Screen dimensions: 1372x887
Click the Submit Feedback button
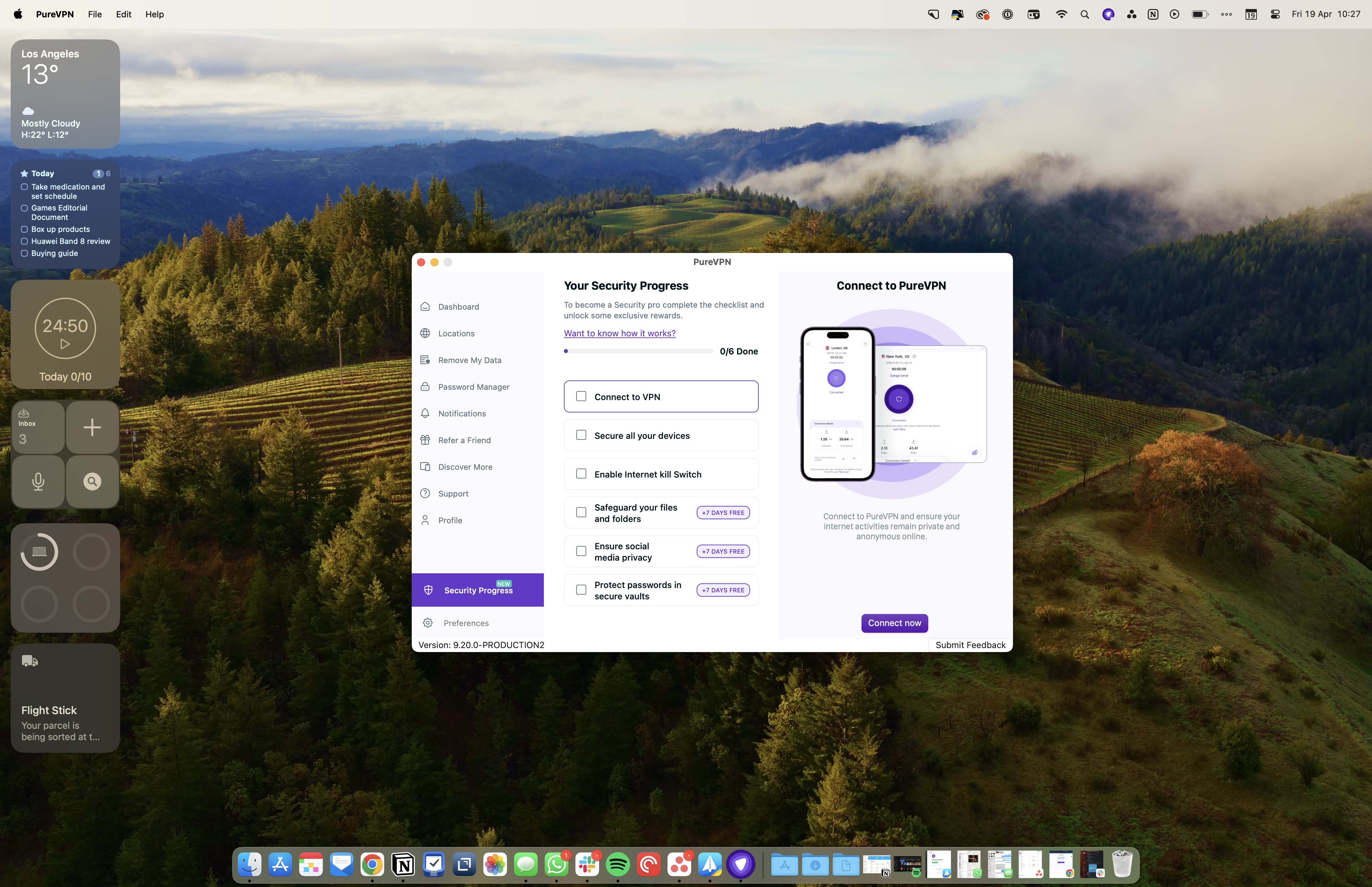pyautogui.click(x=970, y=644)
